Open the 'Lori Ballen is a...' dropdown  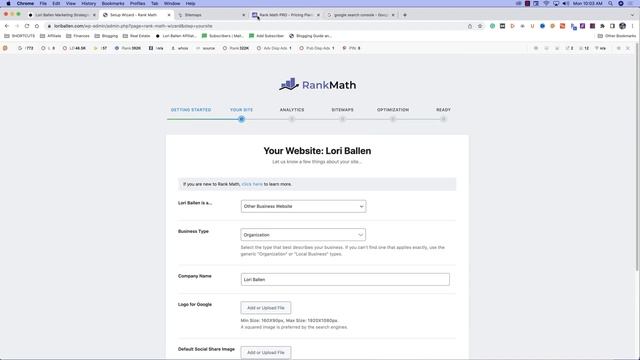point(303,206)
